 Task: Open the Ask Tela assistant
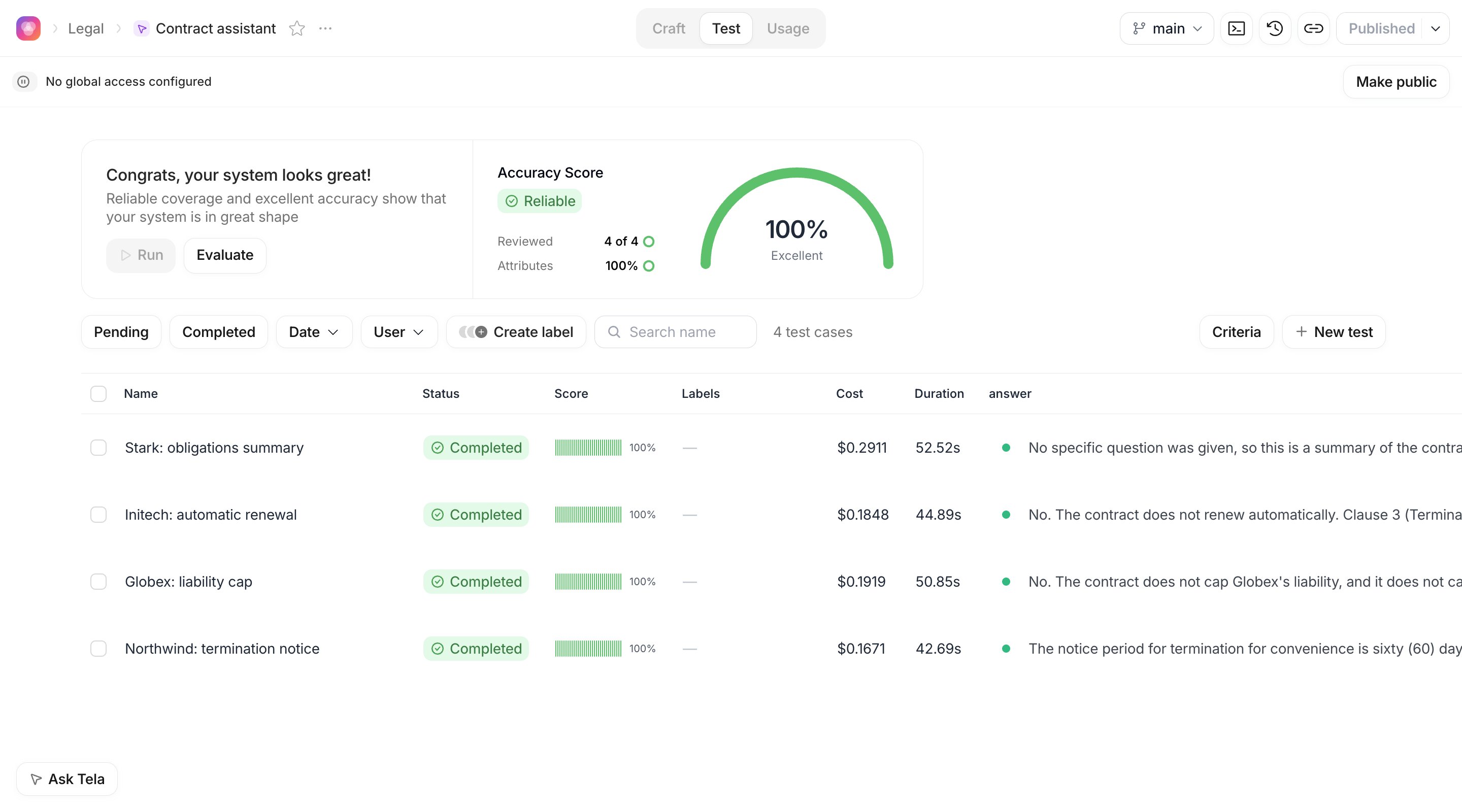tap(67, 779)
